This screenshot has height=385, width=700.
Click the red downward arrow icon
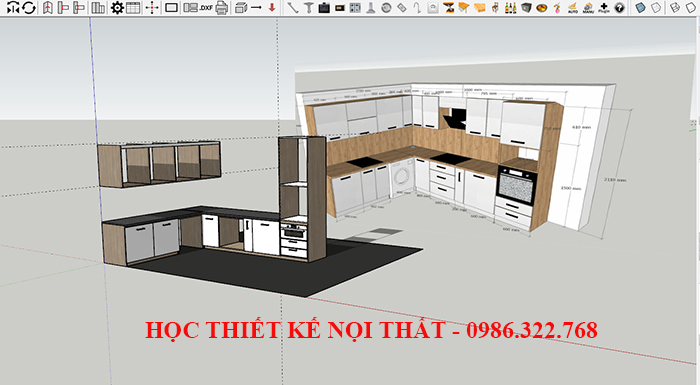coord(271,7)
